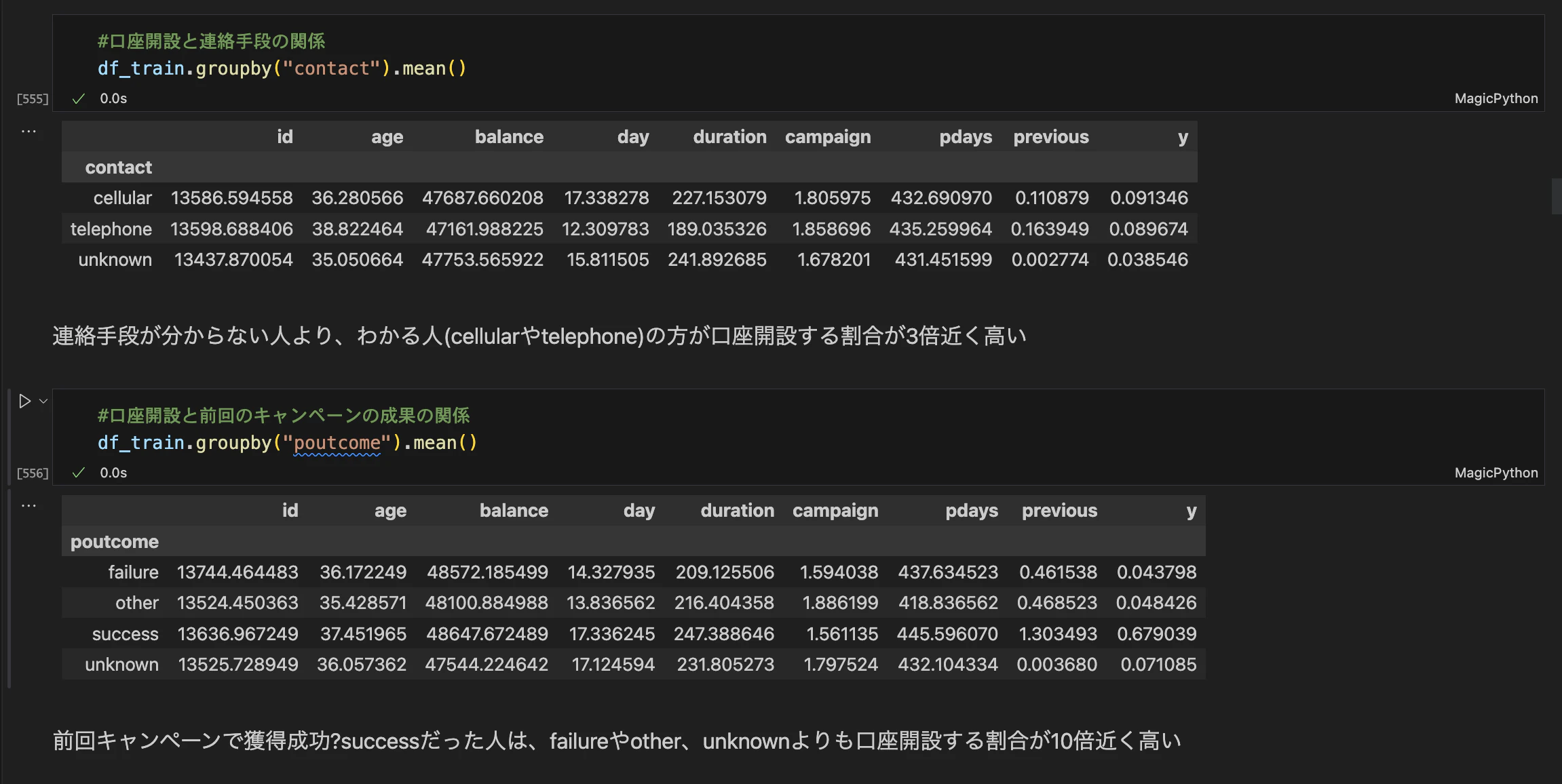Select execution count label [555]
This screenshot has width=1562, height=784.
[33, 99]
